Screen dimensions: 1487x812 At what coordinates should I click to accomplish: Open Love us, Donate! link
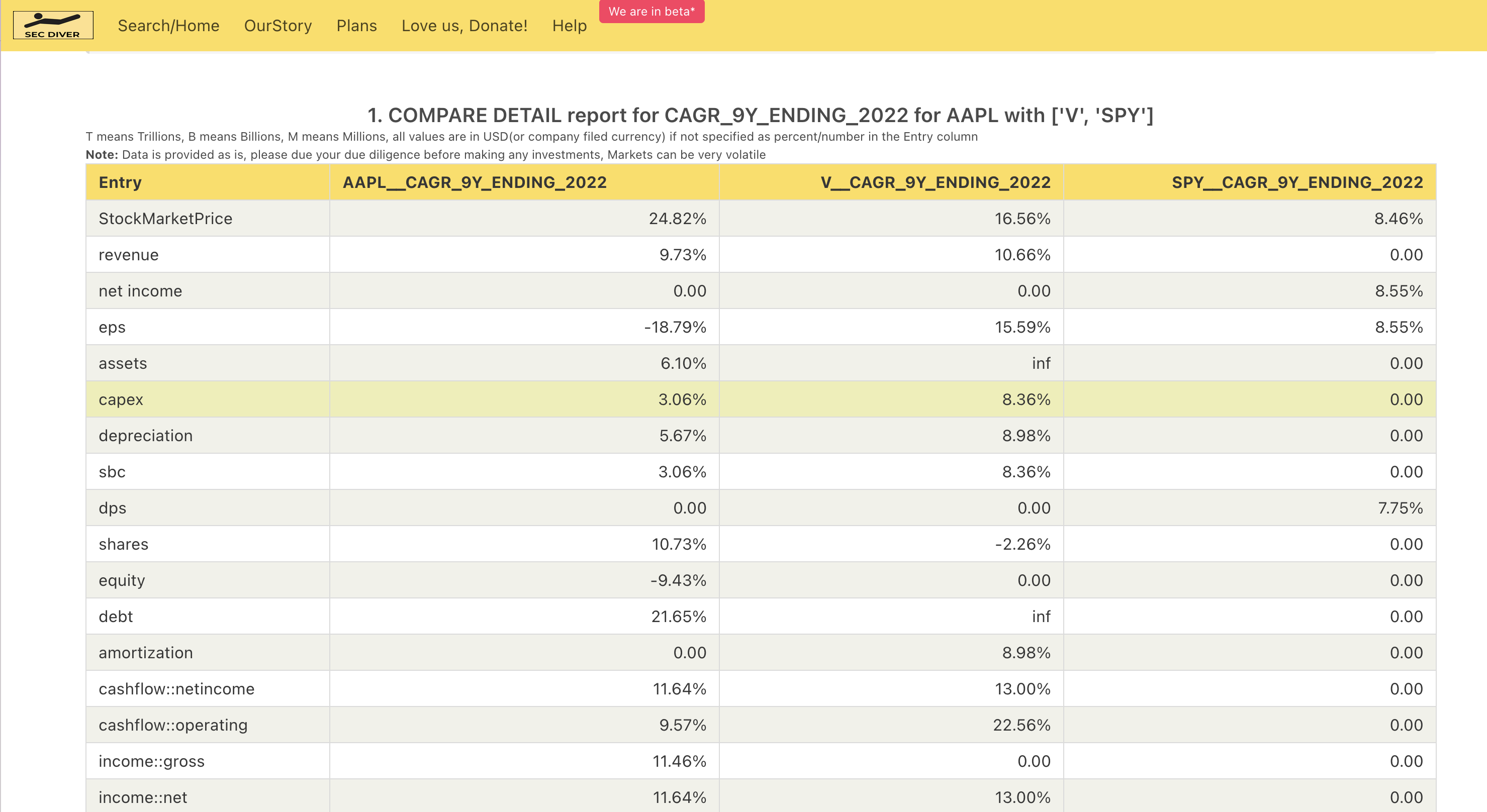coord(464,26)
